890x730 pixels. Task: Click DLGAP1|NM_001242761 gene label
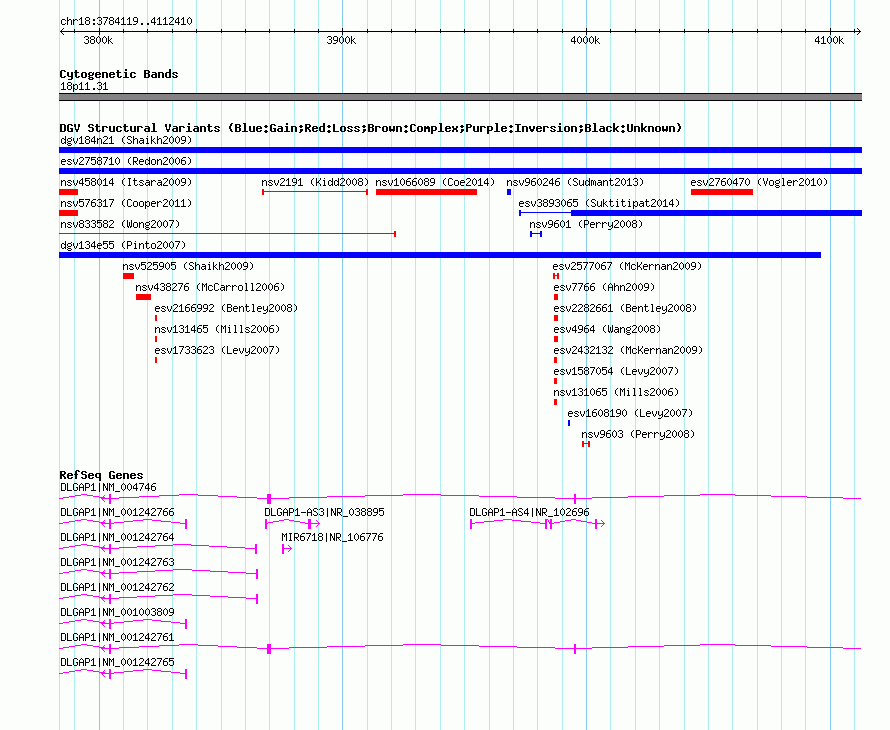click(117, 637)
